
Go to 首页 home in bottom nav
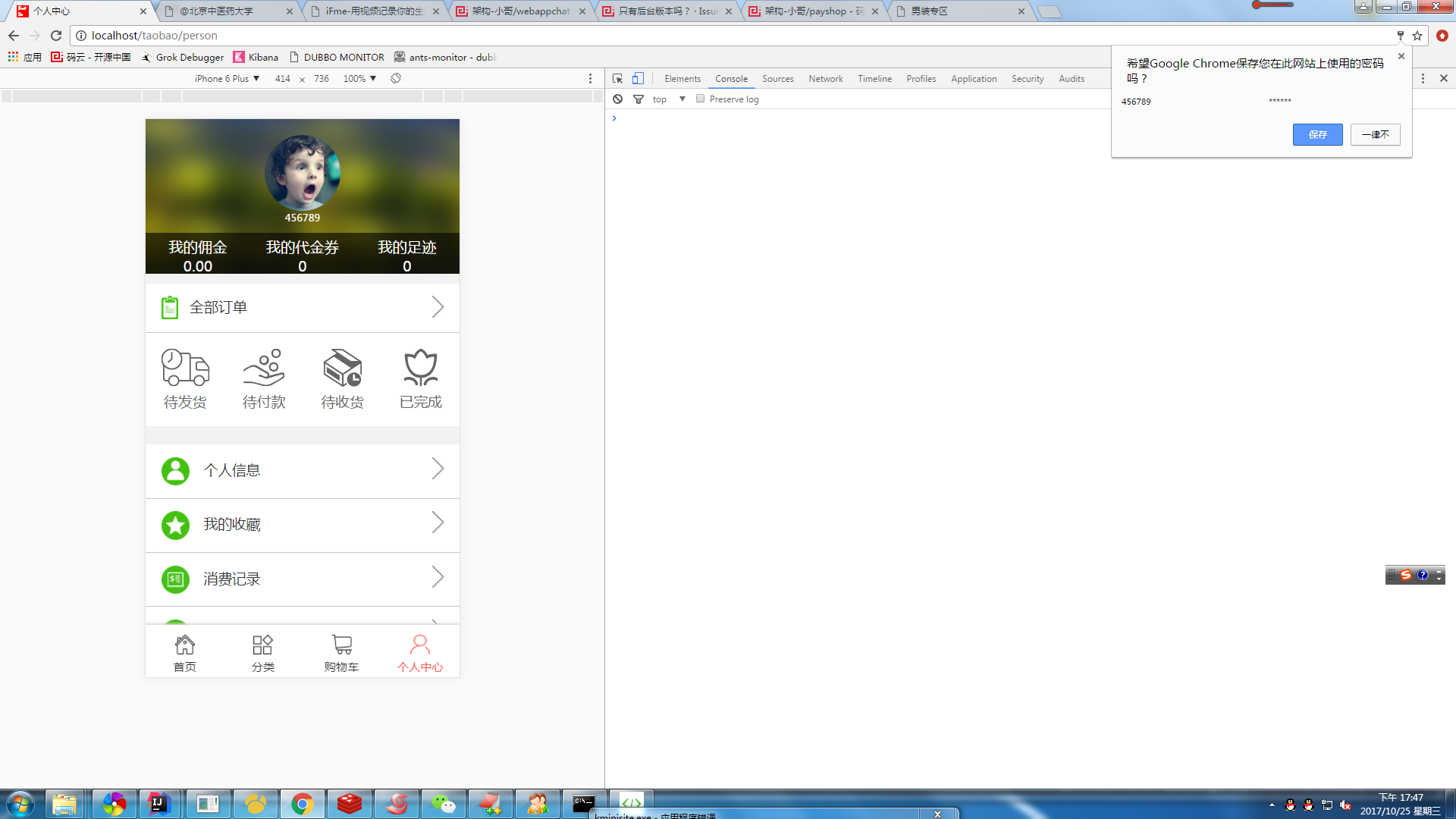tap(185, 653)
